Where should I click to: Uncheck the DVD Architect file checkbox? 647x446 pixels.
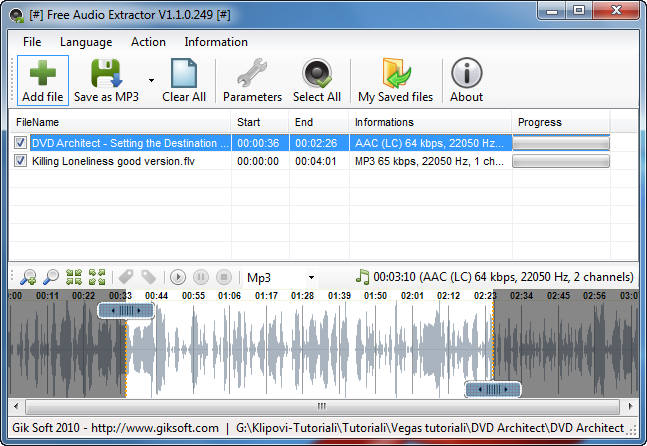click(x=20, y=143)
